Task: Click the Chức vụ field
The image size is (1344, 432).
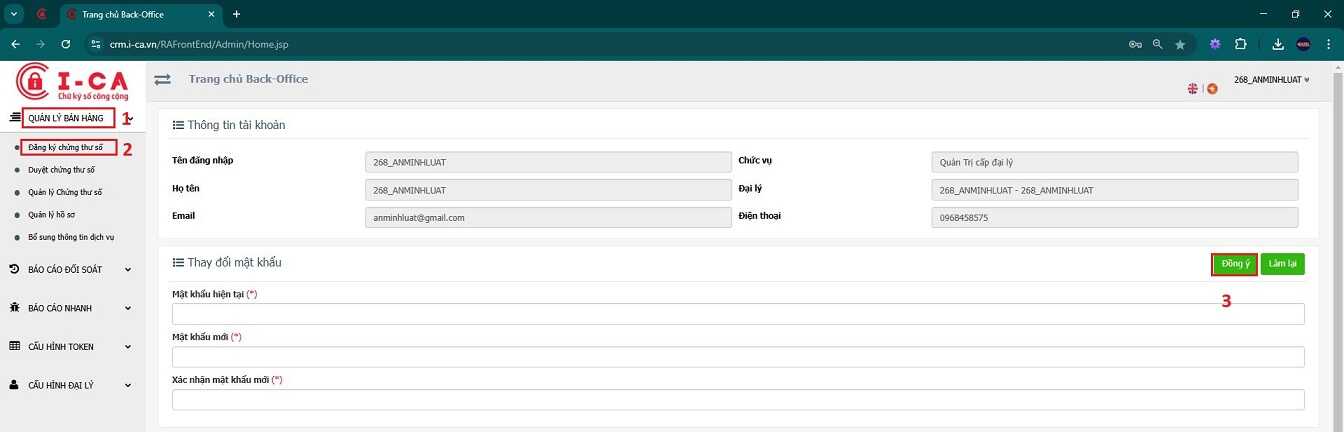Action: point(1114,163)
